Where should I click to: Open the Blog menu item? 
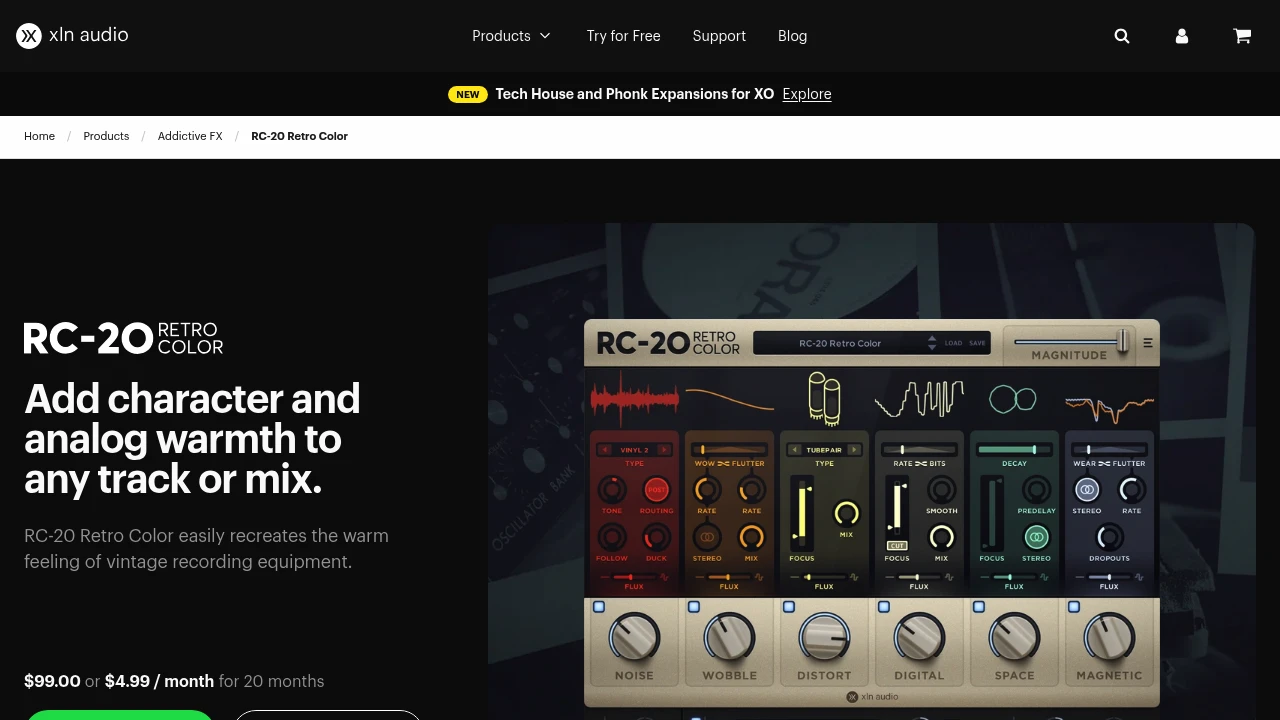coord(792,36)
